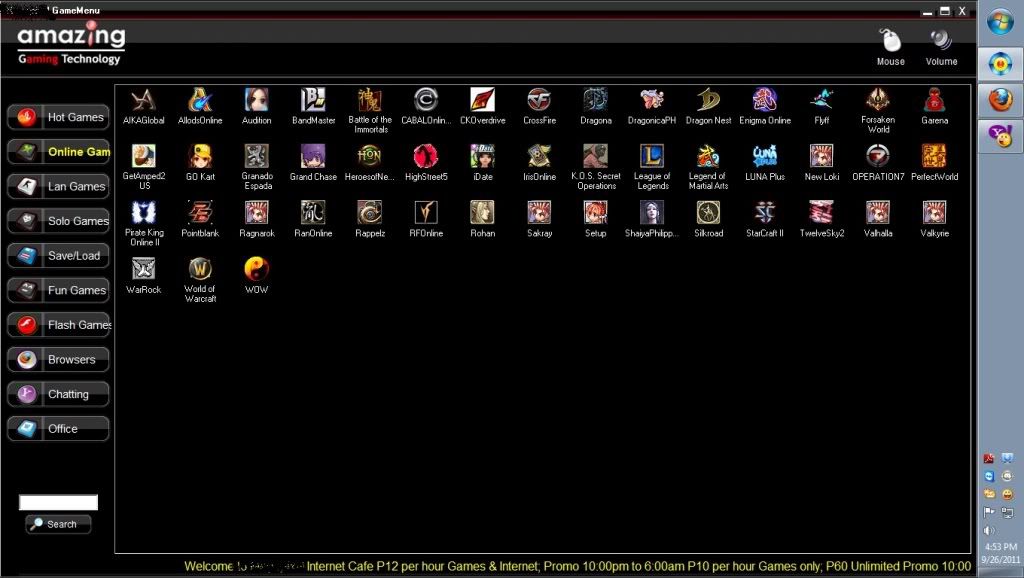Select PerfectWorld icon
This screenshot has width=1024, height=578.
point(935,157)
